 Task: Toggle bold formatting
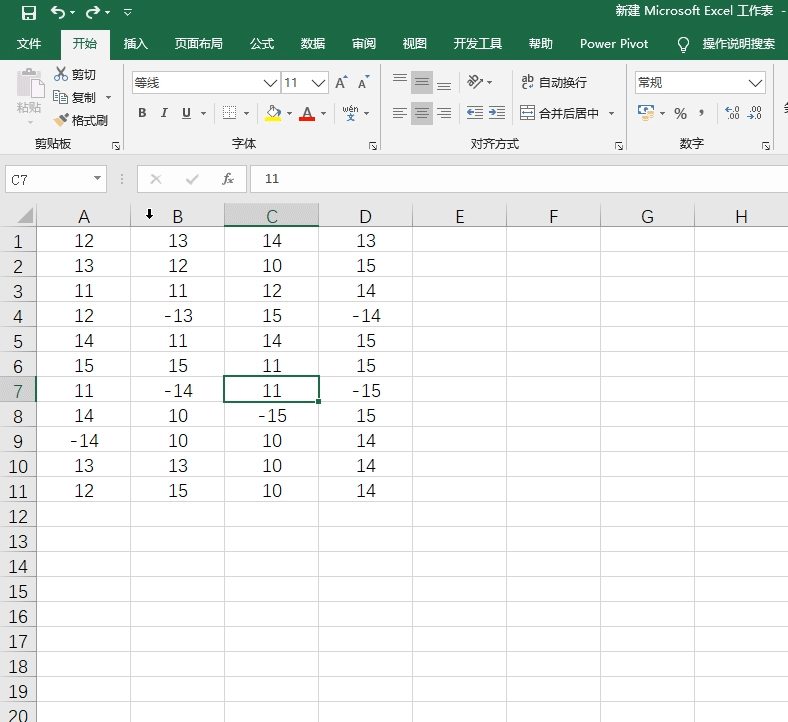(142, 113)
